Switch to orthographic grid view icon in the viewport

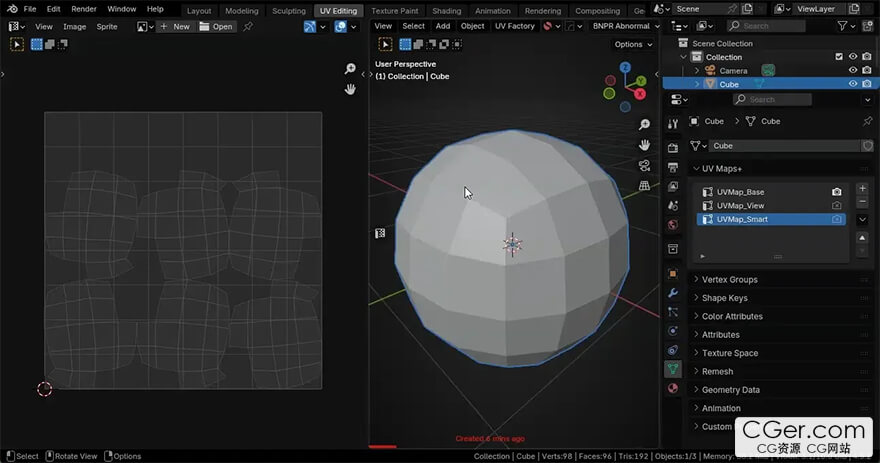[645, 186]
